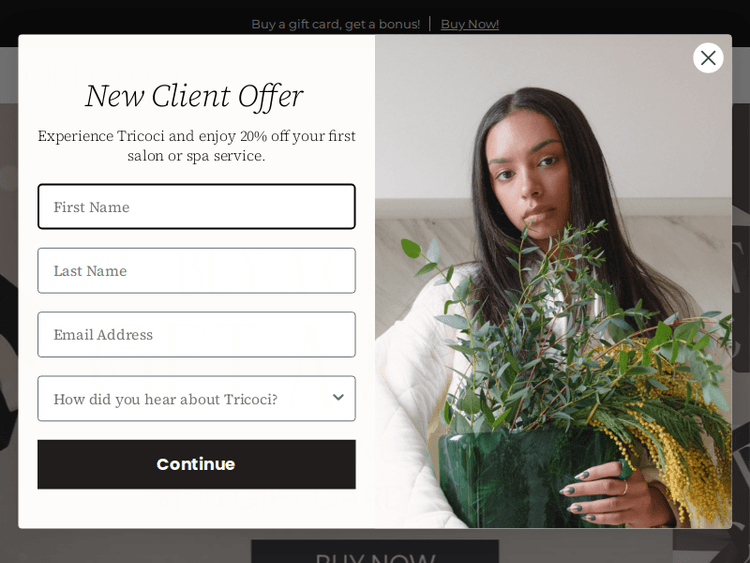Select the Last Name input box
The image size is (750, 563).
[x=197, y=271]
